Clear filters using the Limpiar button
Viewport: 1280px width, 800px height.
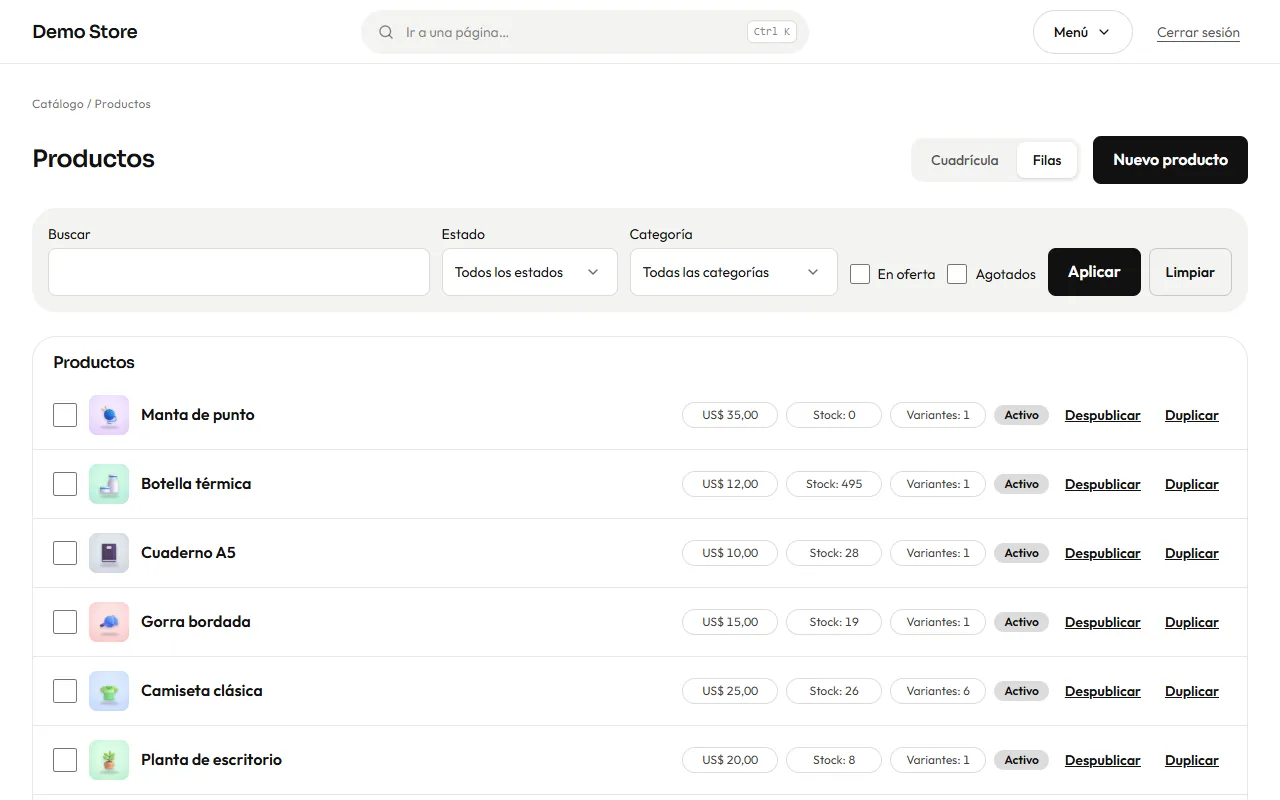pyautogui.click(x=1190, y=272)
